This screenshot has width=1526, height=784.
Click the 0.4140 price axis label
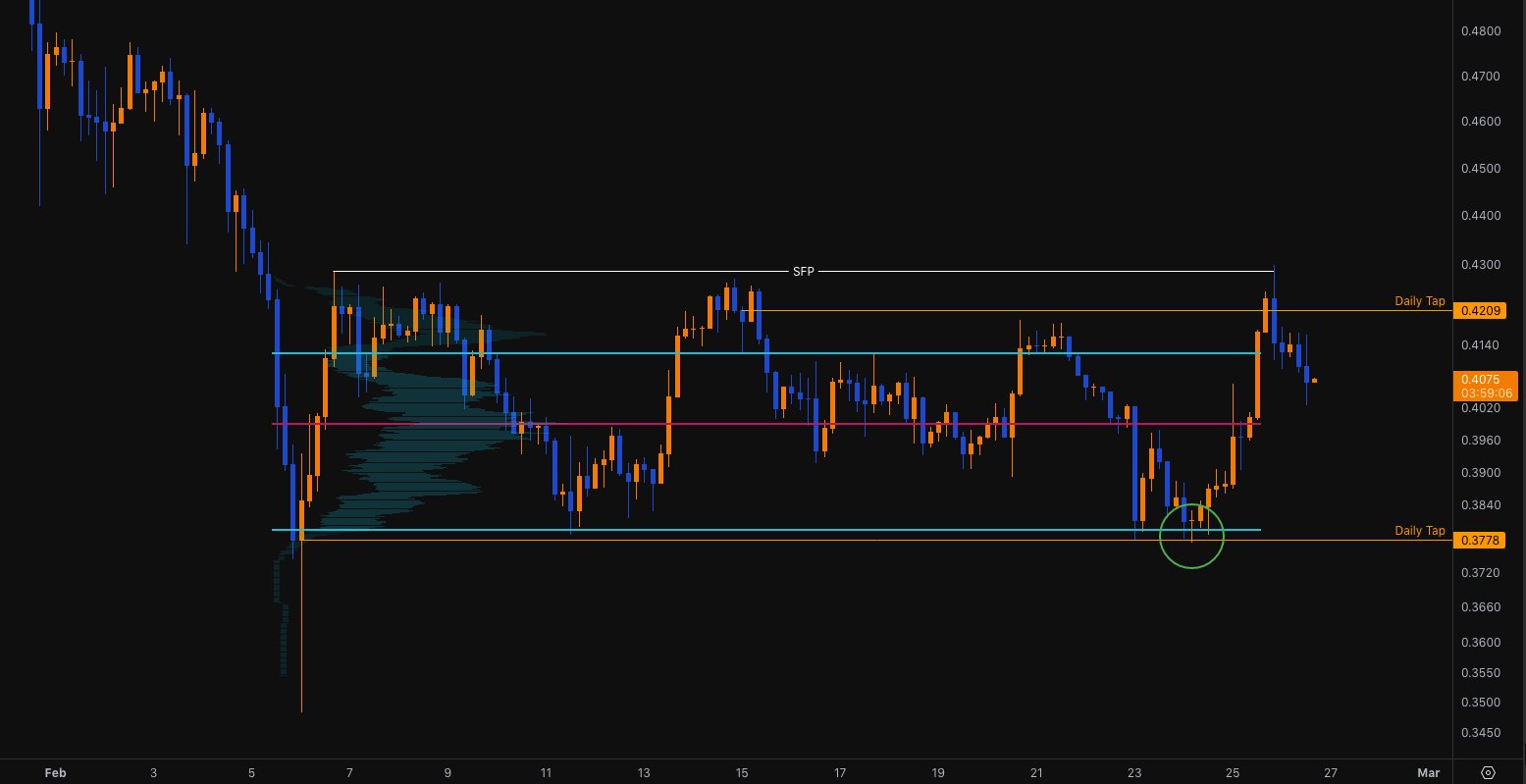pyautogui.click(x=1480, y=345)
